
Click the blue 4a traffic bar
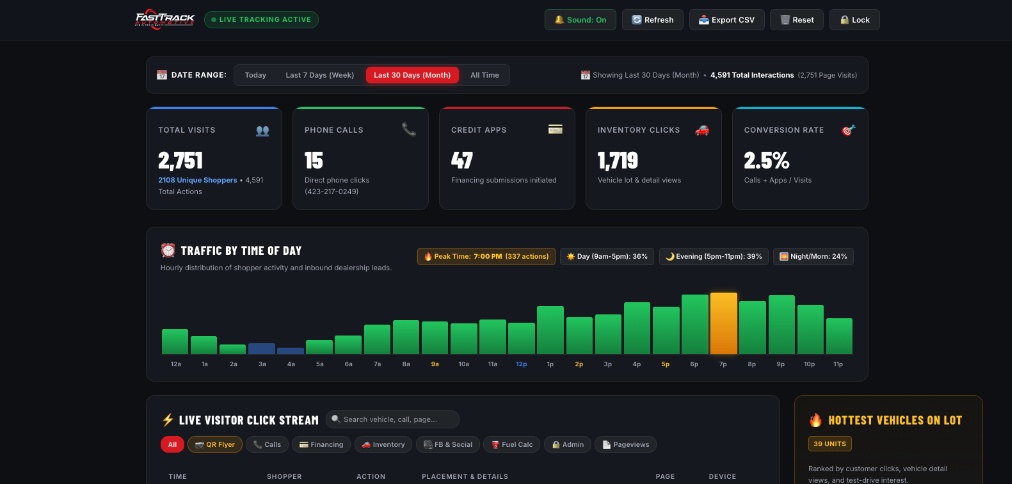click(290, 351)
